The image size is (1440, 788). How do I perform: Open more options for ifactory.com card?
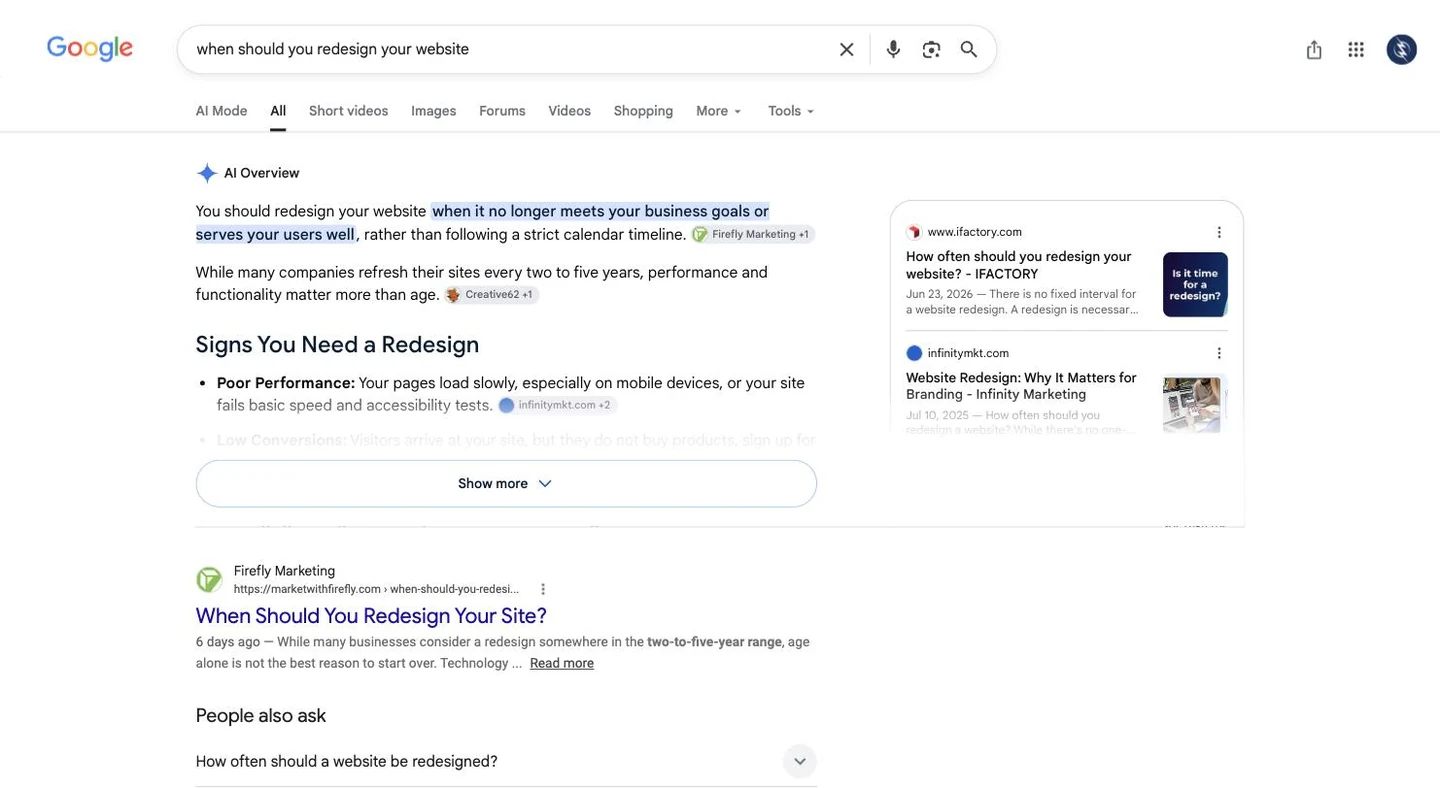(x=1219, y=232)
